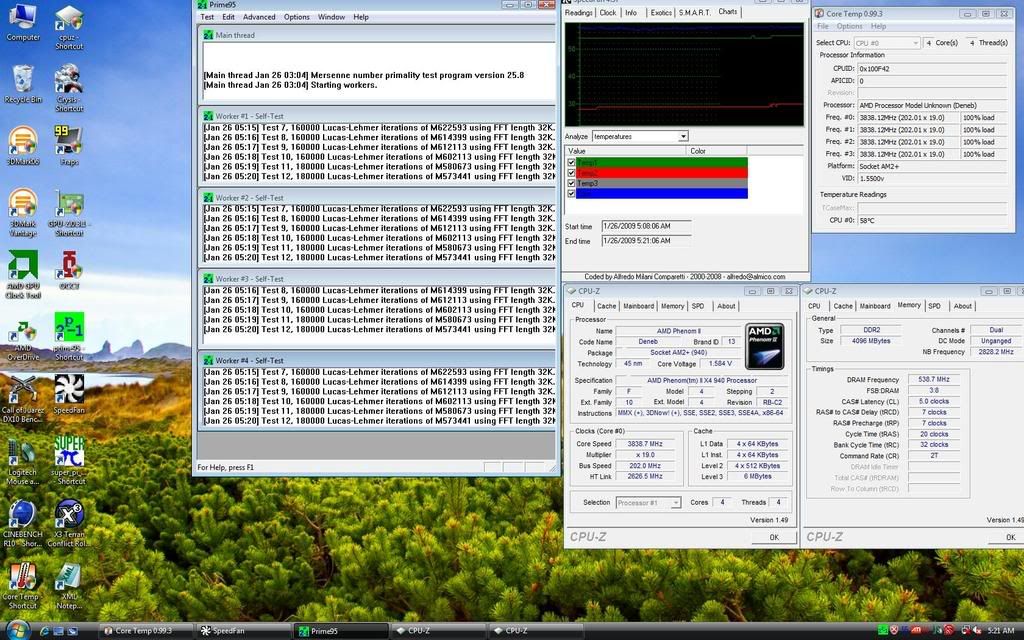Select the Core Temp Shortcut desktop icon

click(23, 586)
